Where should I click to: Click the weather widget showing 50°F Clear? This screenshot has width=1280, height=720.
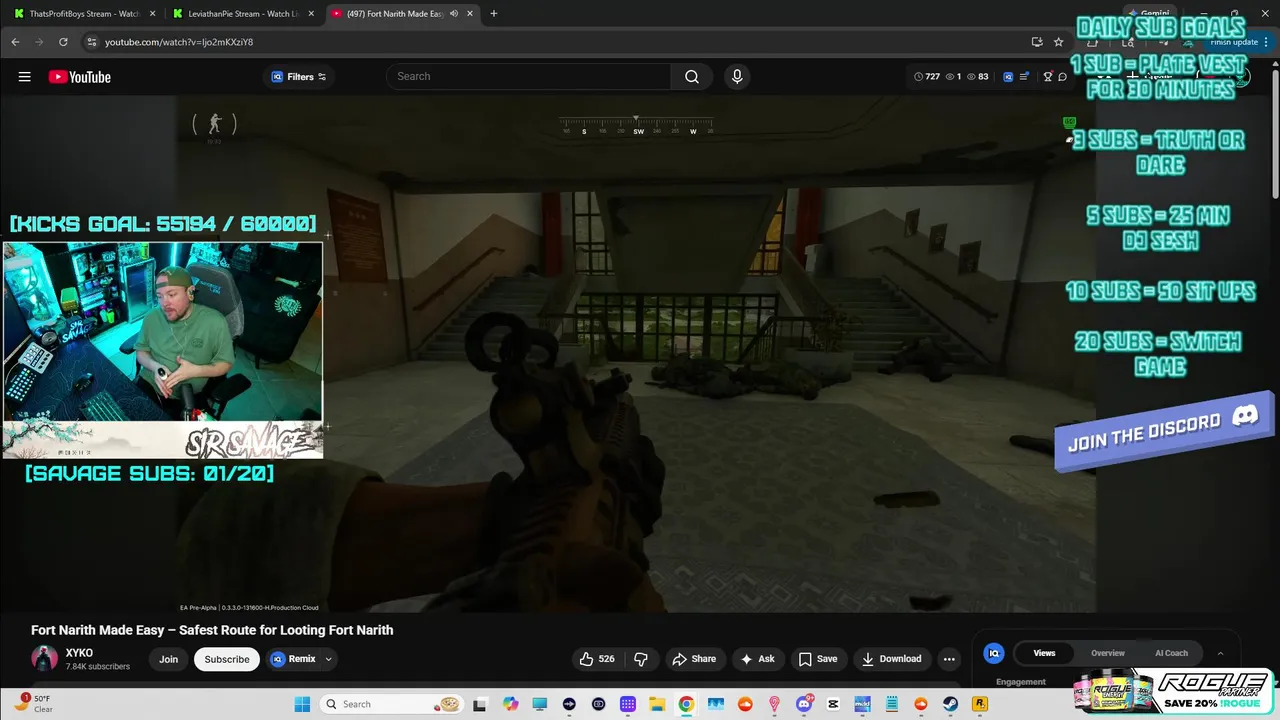point(34,703)
